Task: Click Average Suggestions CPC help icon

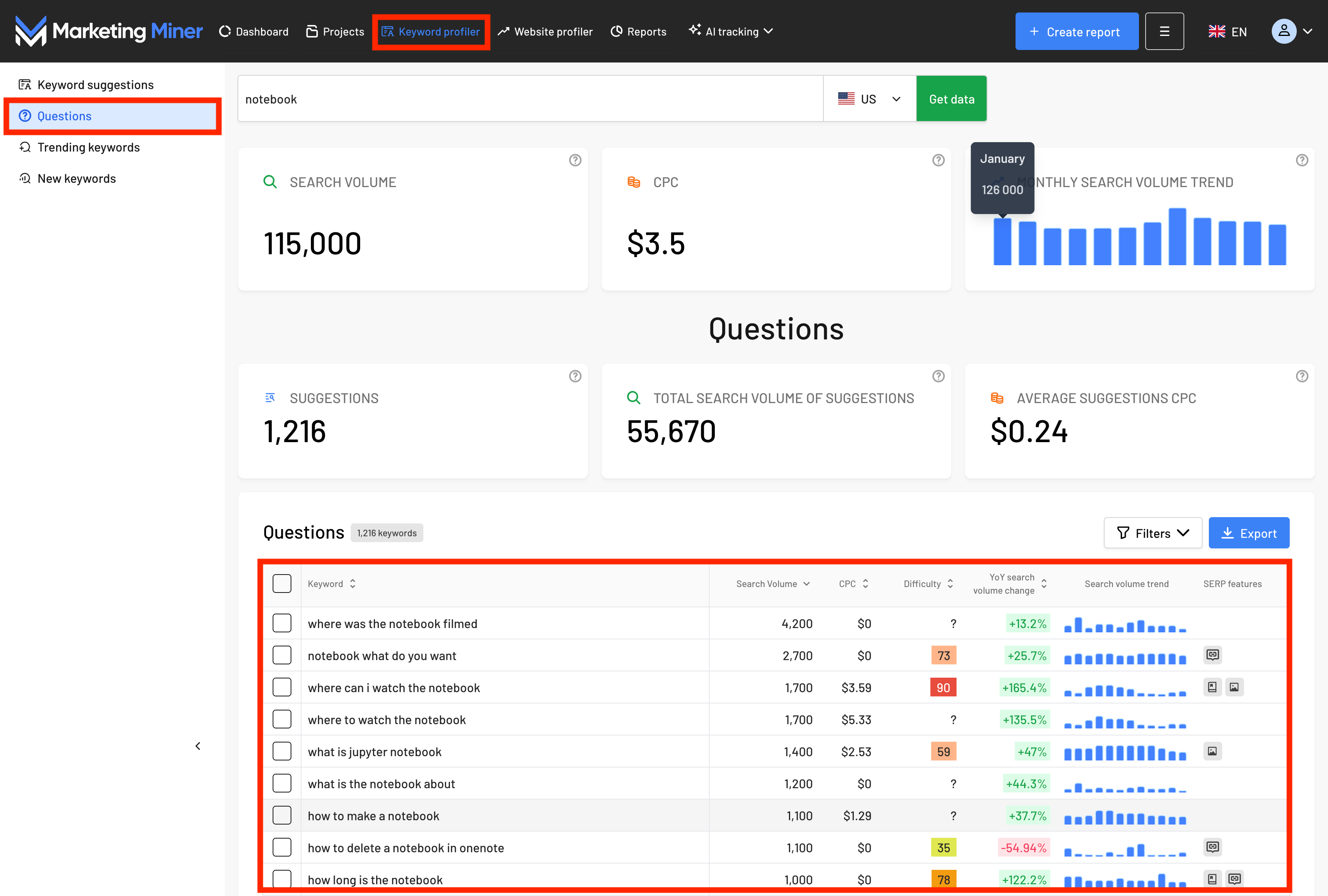Action: tap(1302, 376)
